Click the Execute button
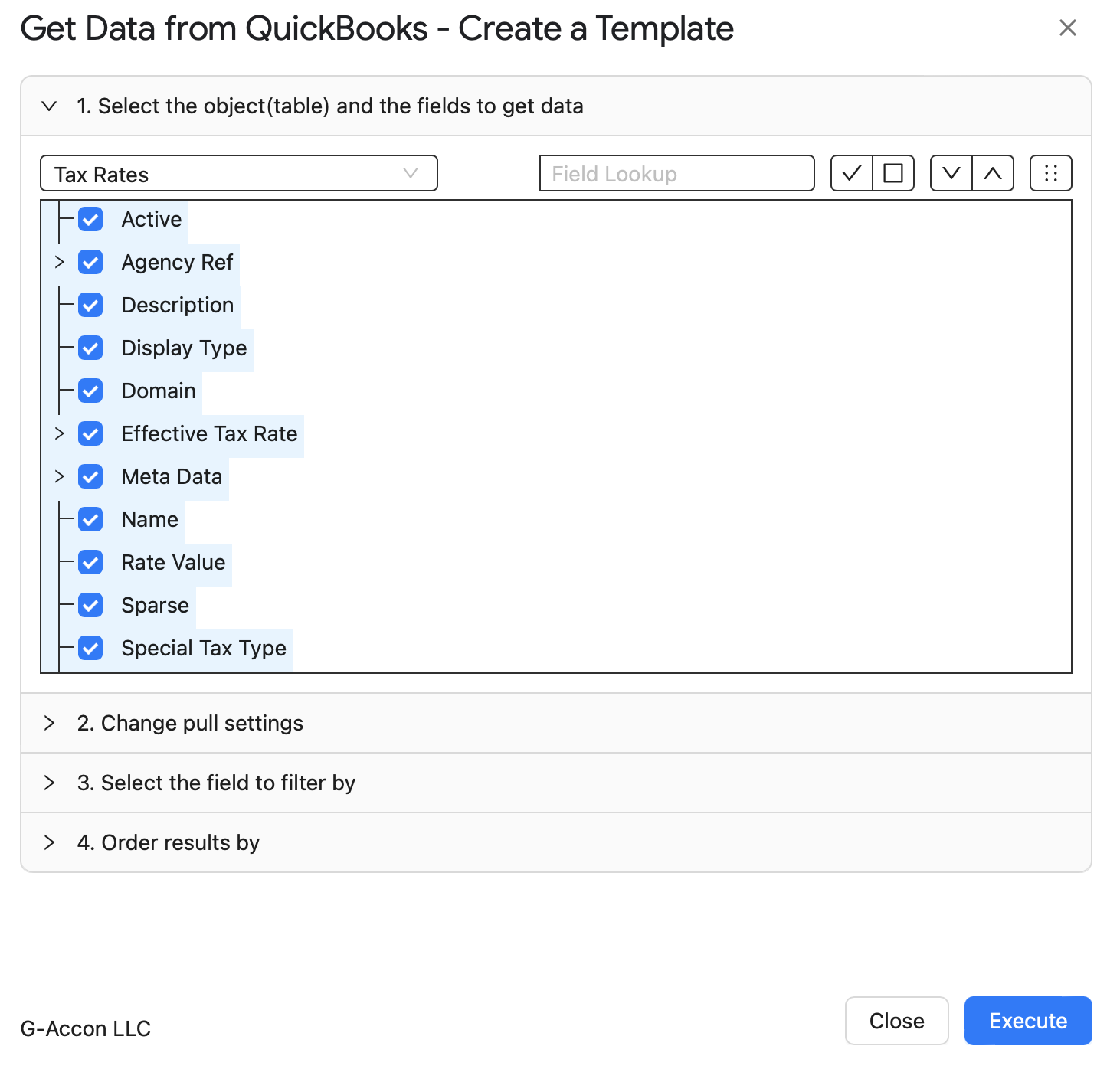Image resolution: width=1120 pixels, height=1069 pixels. [x=1028, y=1021]
